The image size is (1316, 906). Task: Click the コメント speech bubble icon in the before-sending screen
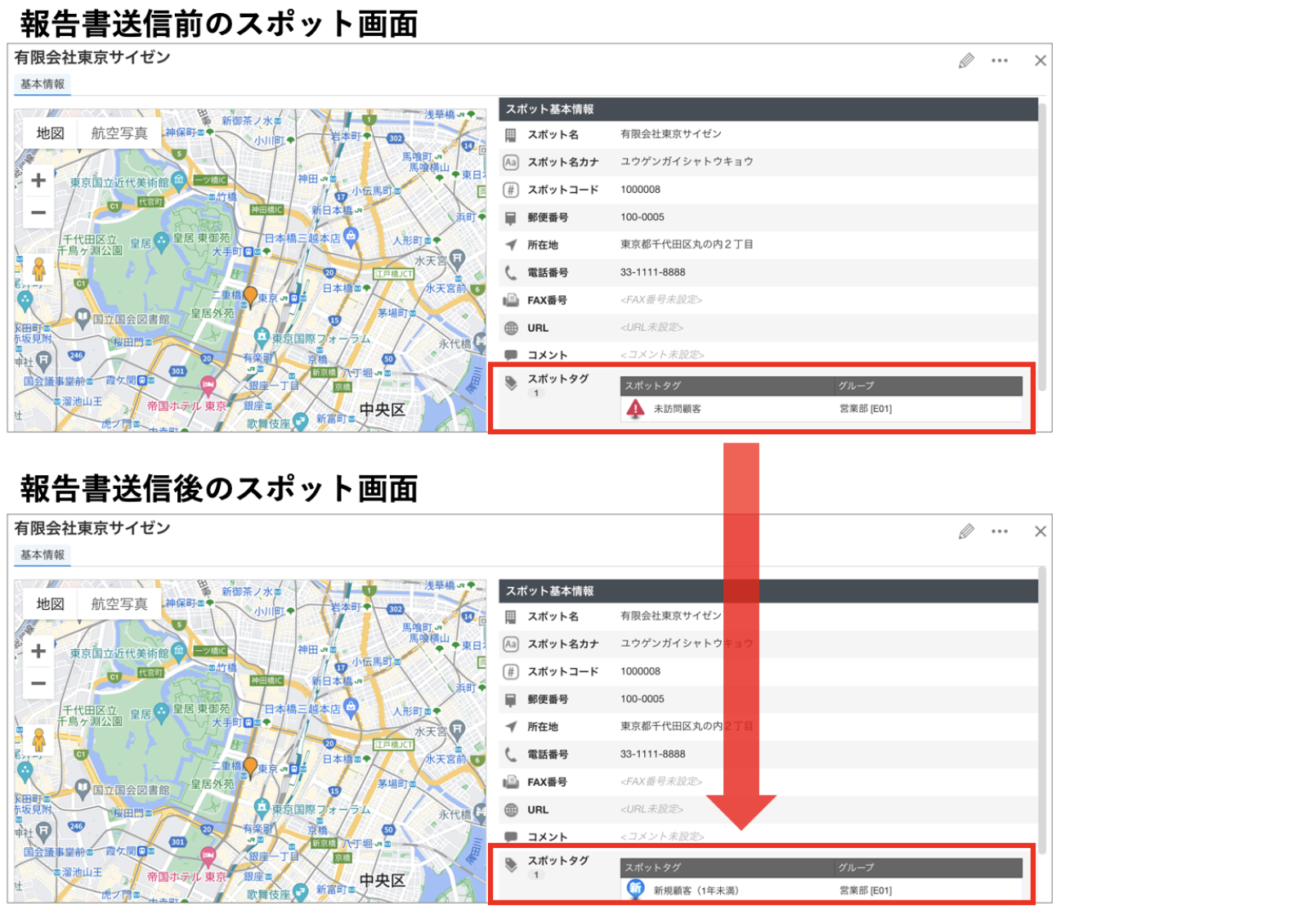[x=511, y=355]
